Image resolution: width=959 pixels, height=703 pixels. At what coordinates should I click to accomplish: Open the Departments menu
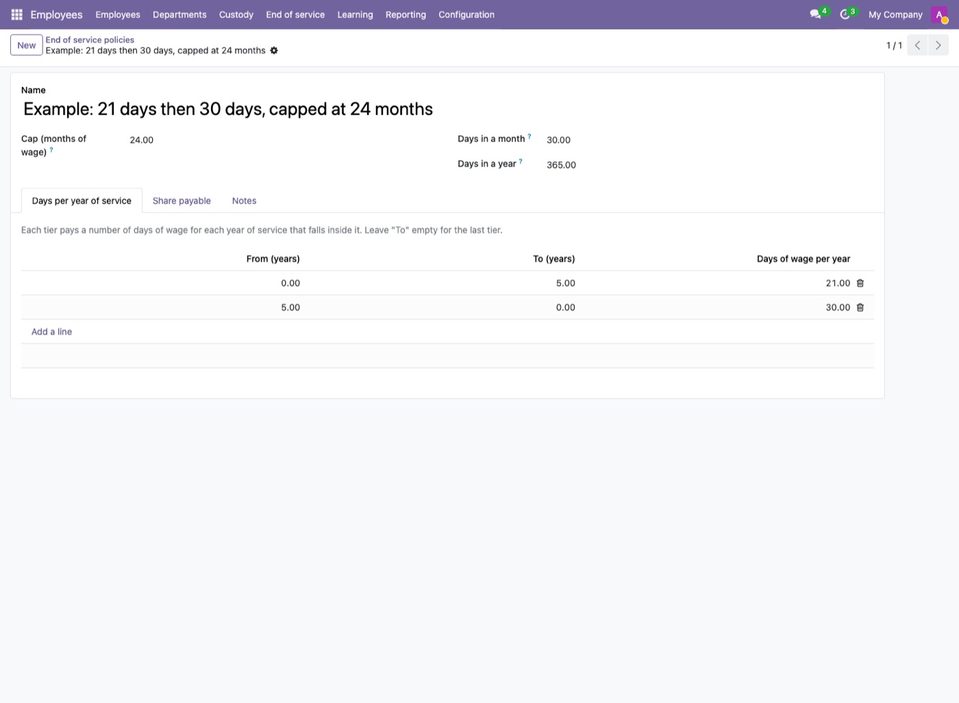179,15
